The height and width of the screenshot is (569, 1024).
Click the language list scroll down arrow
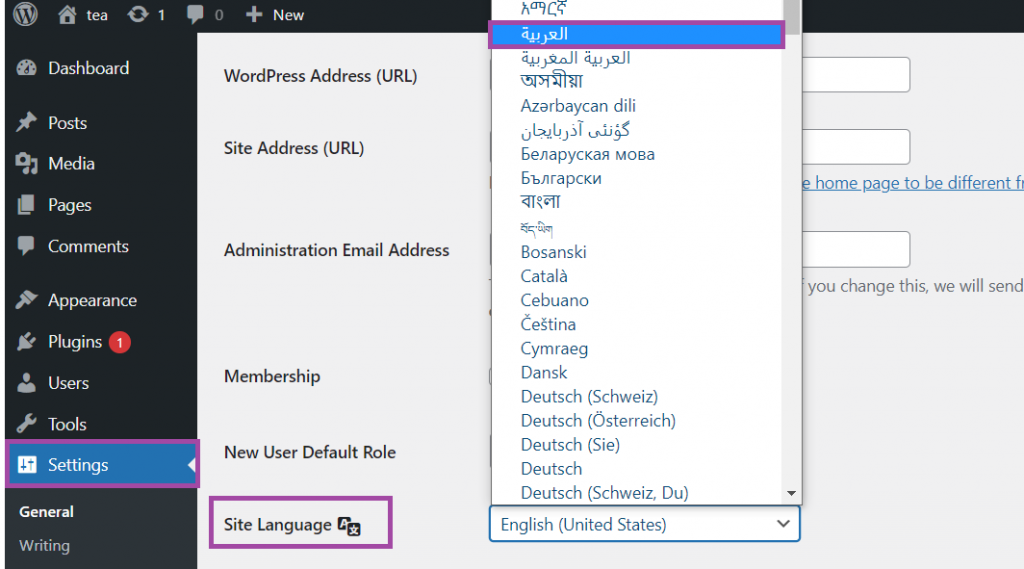(792, 493)
